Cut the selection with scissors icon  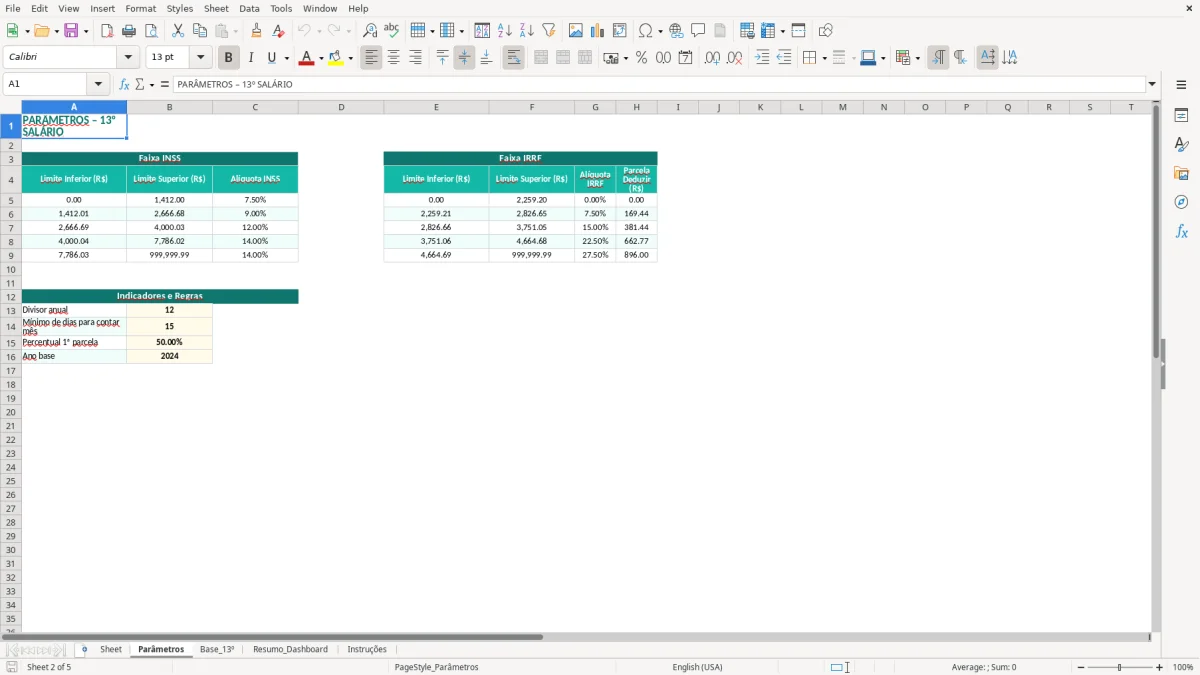coord(178,31)
